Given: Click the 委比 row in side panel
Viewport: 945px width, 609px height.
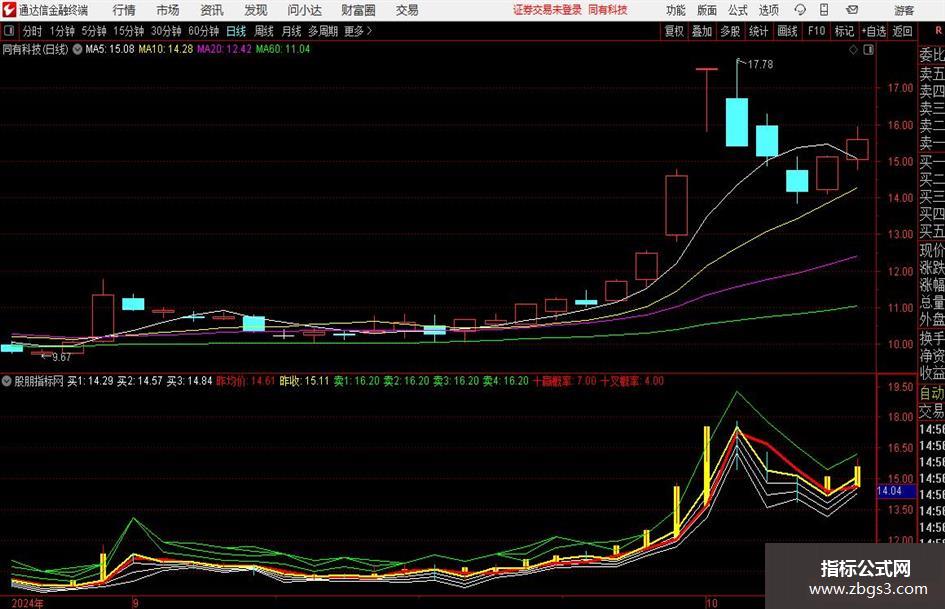Looking at the screenshot, I should (932, 55).
